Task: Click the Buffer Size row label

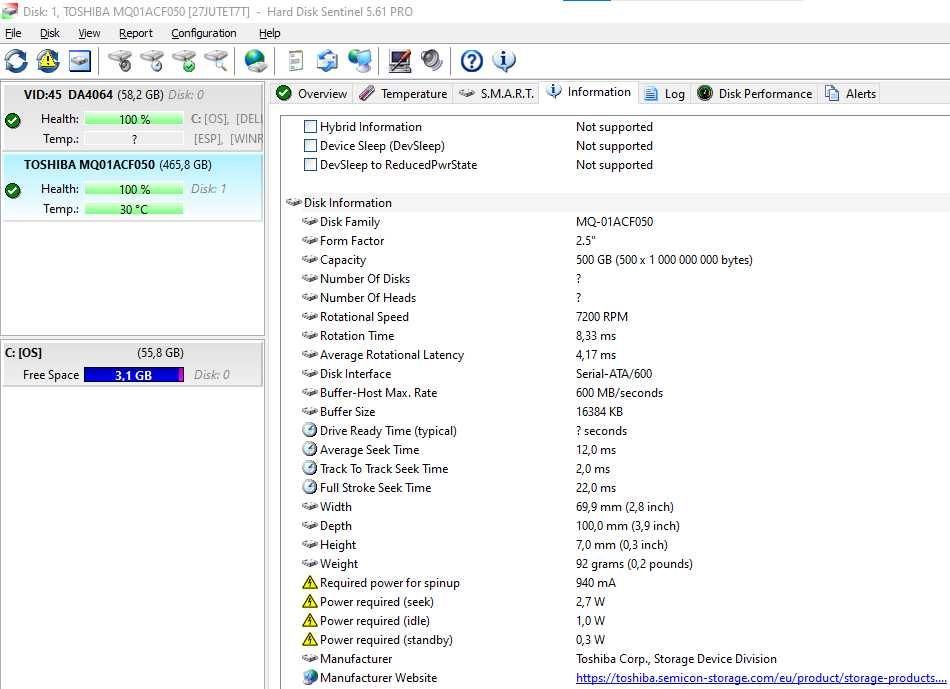Action: 347,411
